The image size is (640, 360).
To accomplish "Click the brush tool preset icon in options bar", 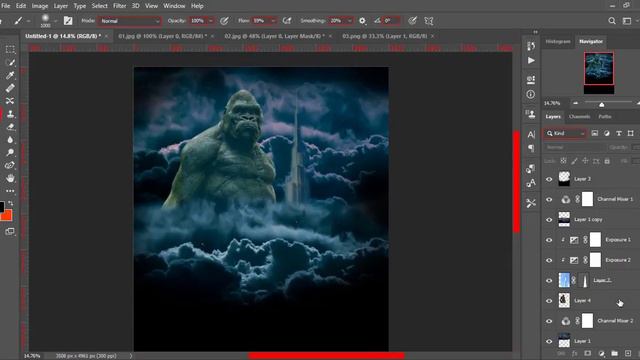I will [x=18, y=21].
